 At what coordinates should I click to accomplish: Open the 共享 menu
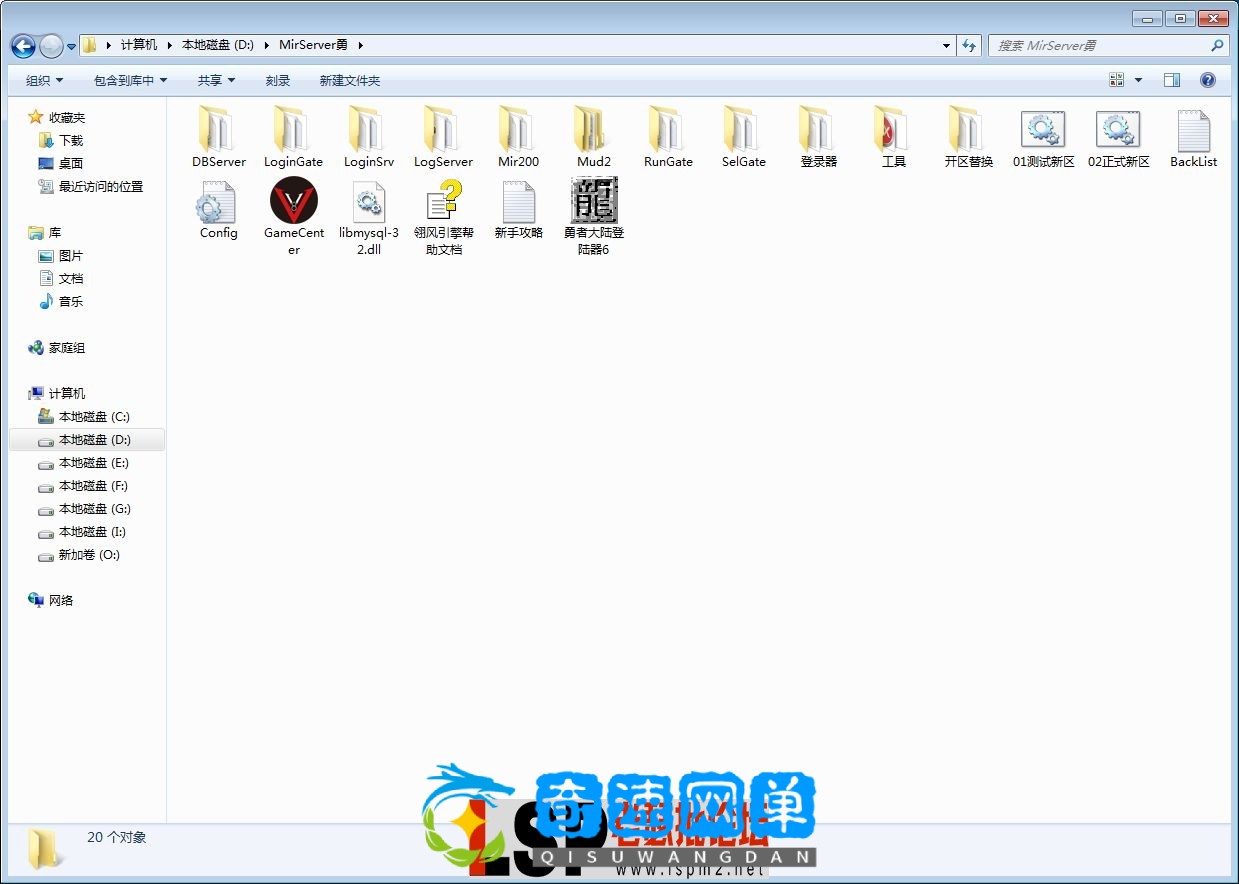216,80
